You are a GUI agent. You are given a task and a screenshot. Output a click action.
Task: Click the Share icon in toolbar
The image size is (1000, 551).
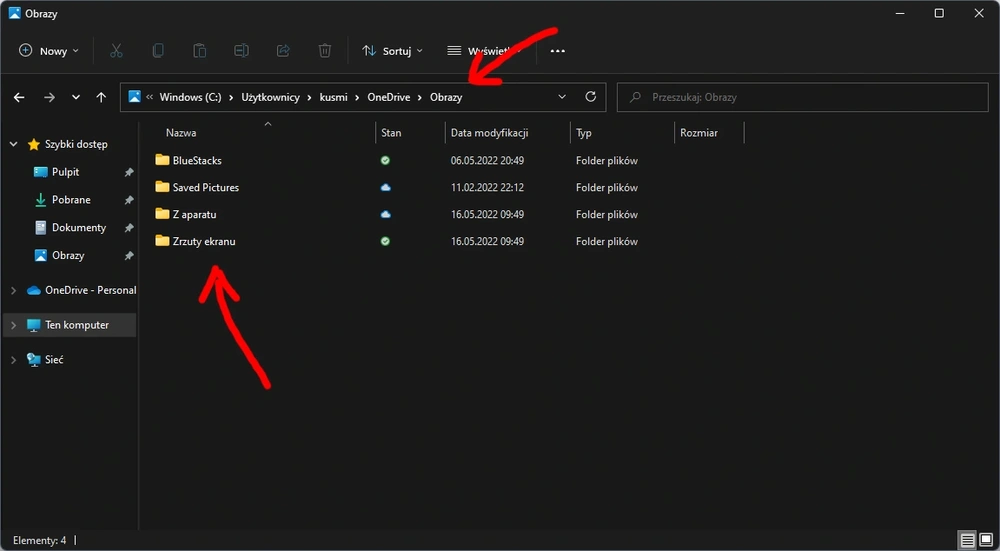(283, 51)
